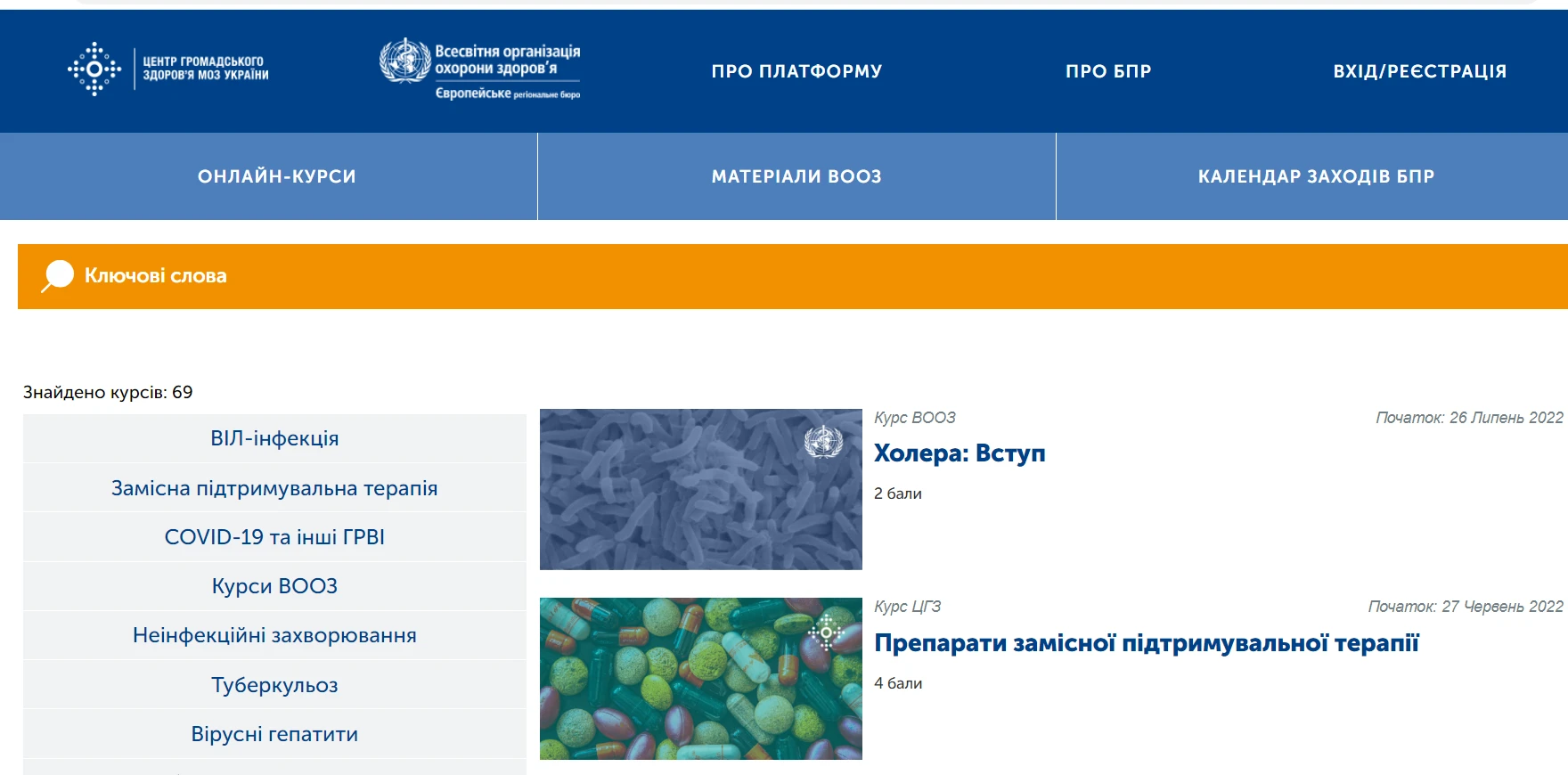Open the Препарати замісної підтримувальної терапії course
Screen dimensions: 1568x775
pos(1146,643)
